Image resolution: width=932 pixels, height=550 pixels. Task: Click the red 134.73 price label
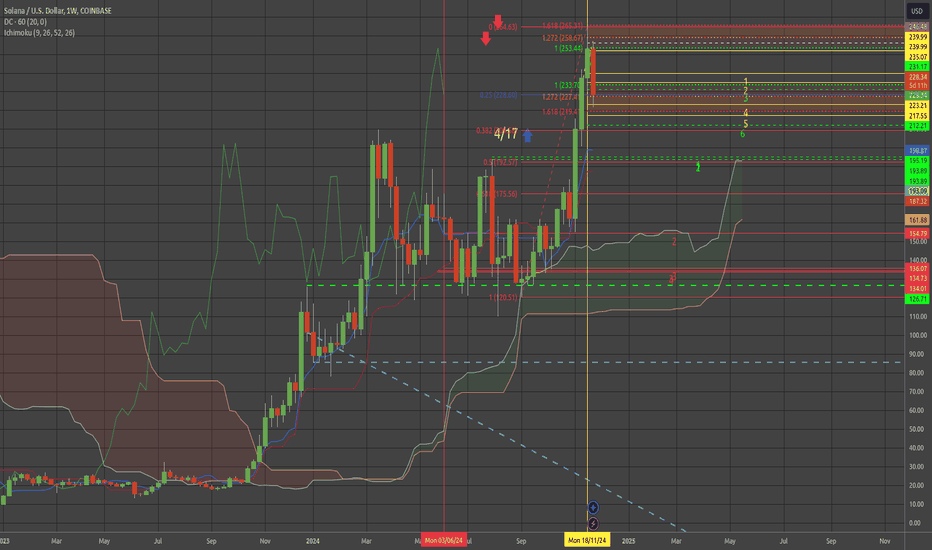click(917, 278)
